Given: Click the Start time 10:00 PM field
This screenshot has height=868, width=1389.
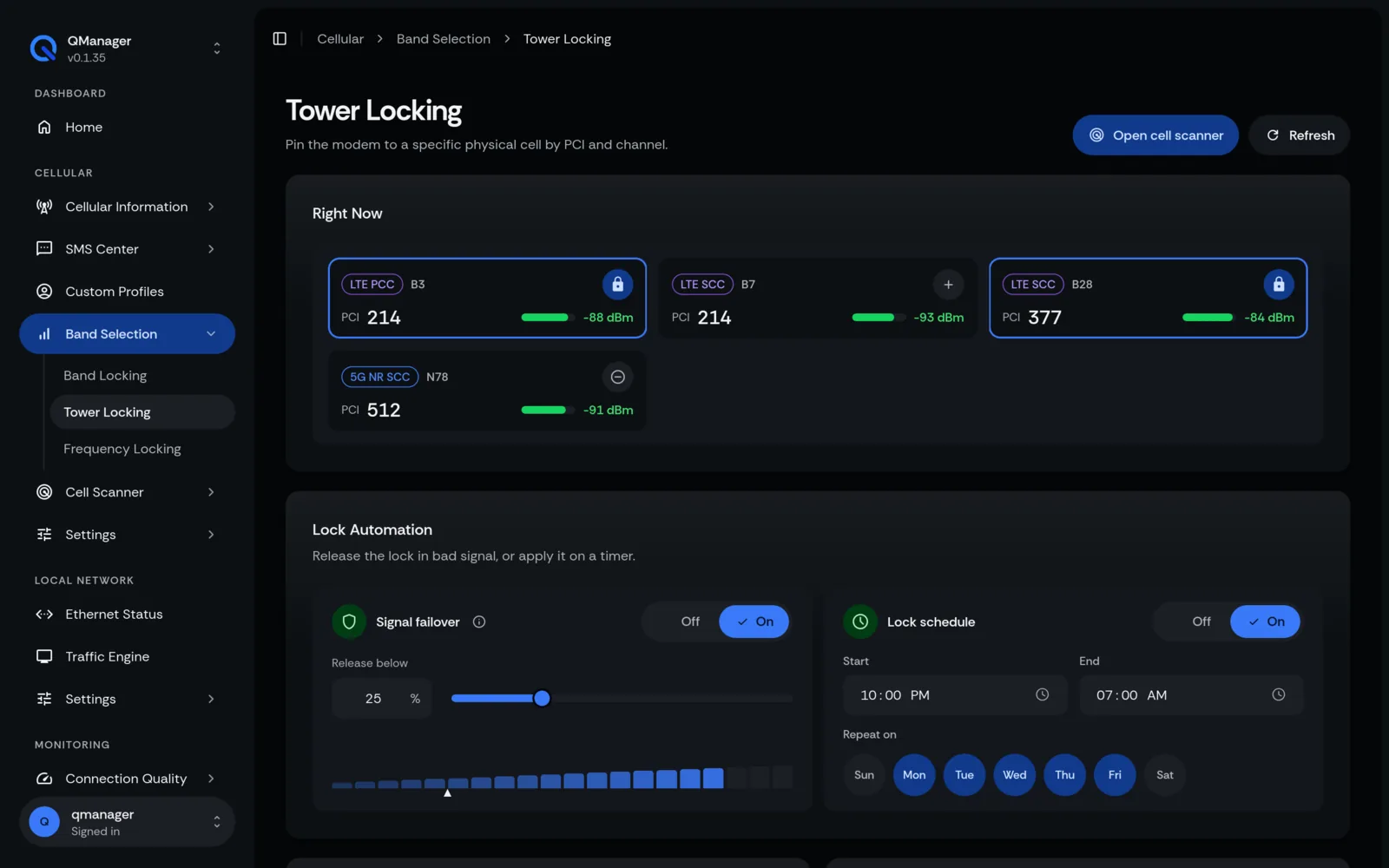Looking at the screenshot, I should (x=955, y=695).
